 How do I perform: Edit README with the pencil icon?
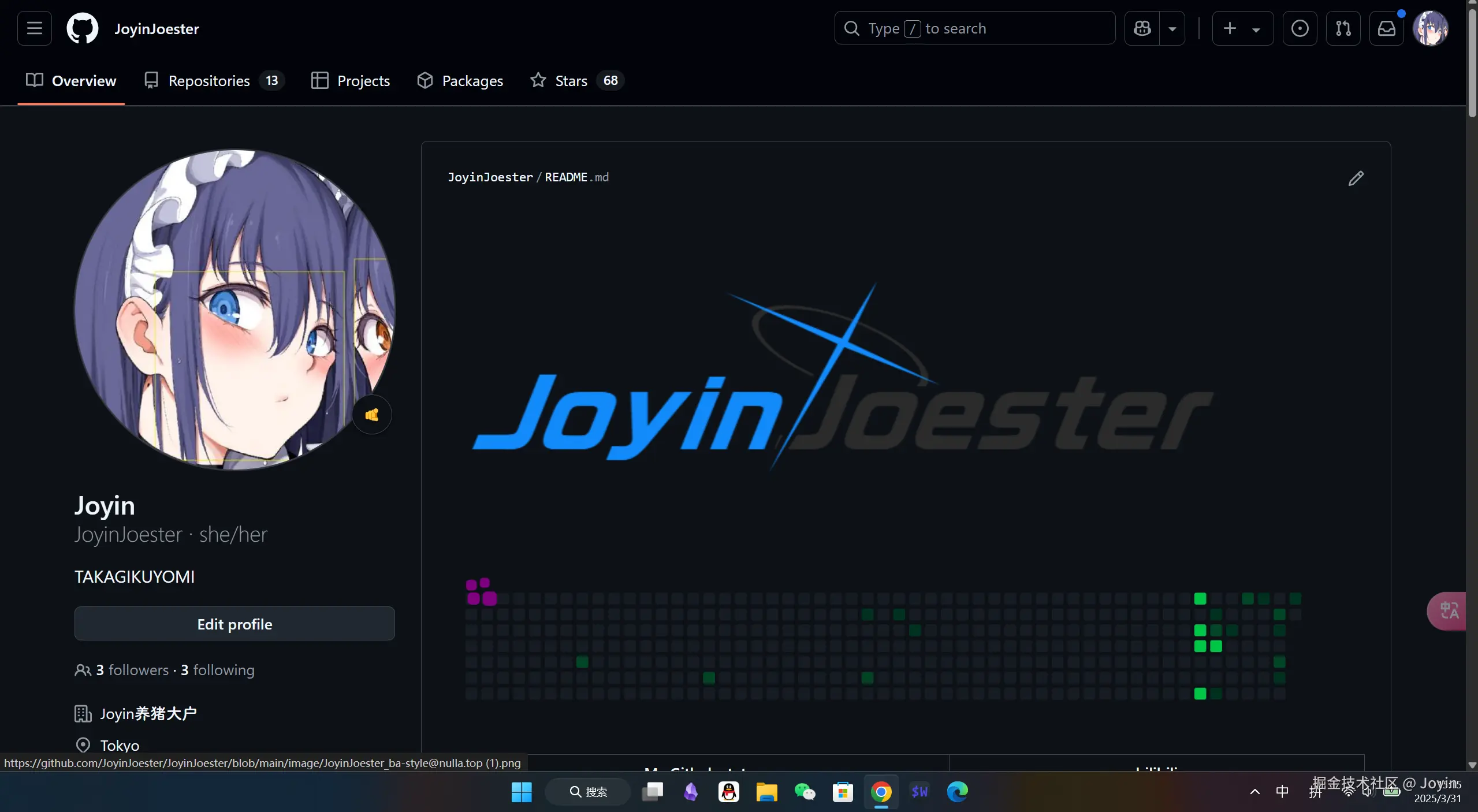pos(1356,178)
